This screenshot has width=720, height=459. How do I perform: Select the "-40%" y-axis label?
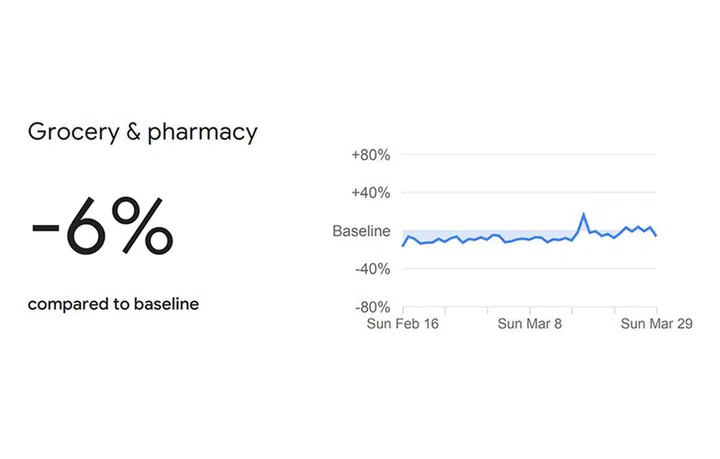click(x=371, y=269)
